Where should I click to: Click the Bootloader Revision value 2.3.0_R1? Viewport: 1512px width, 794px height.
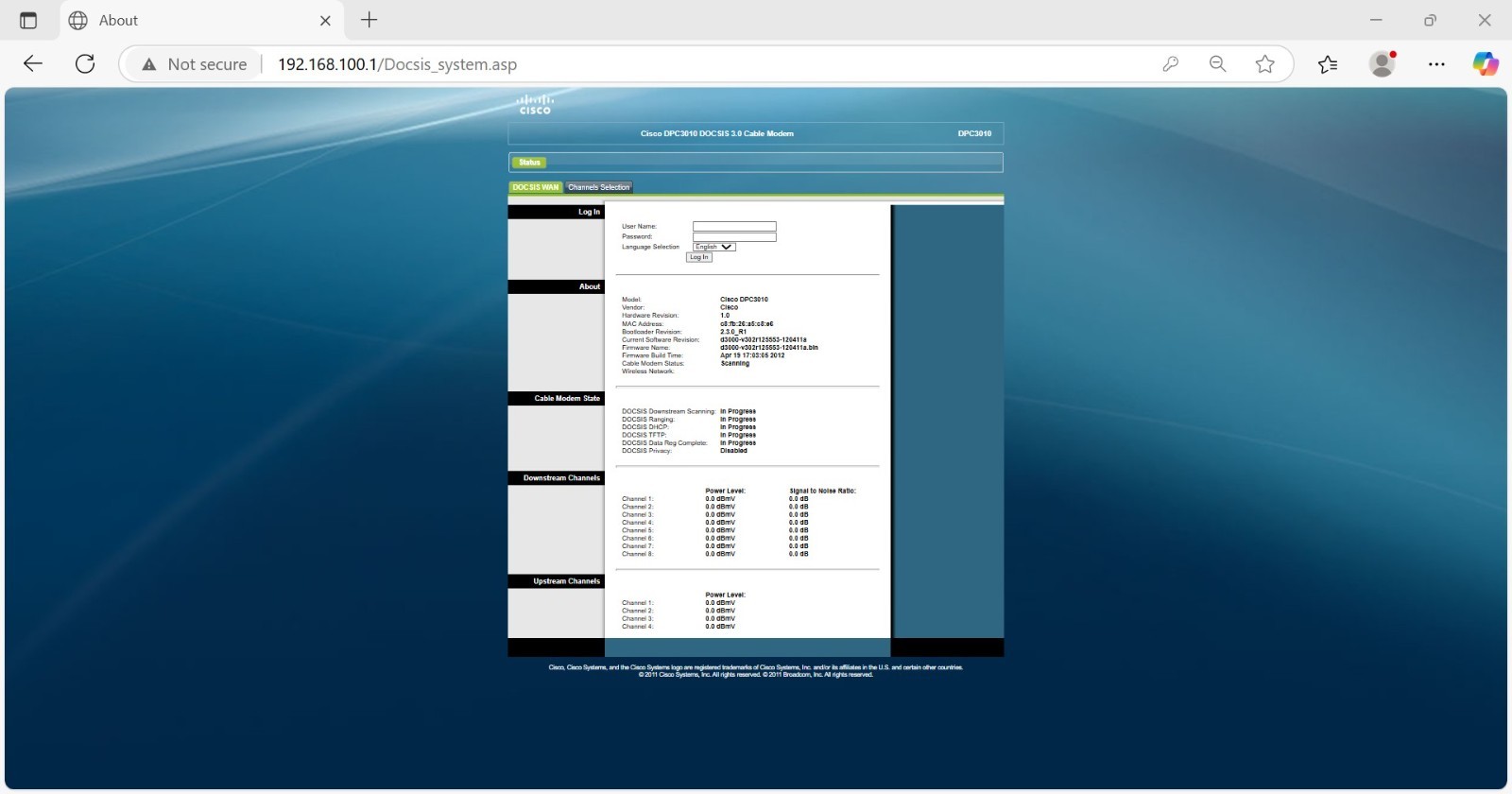point(733,332)
